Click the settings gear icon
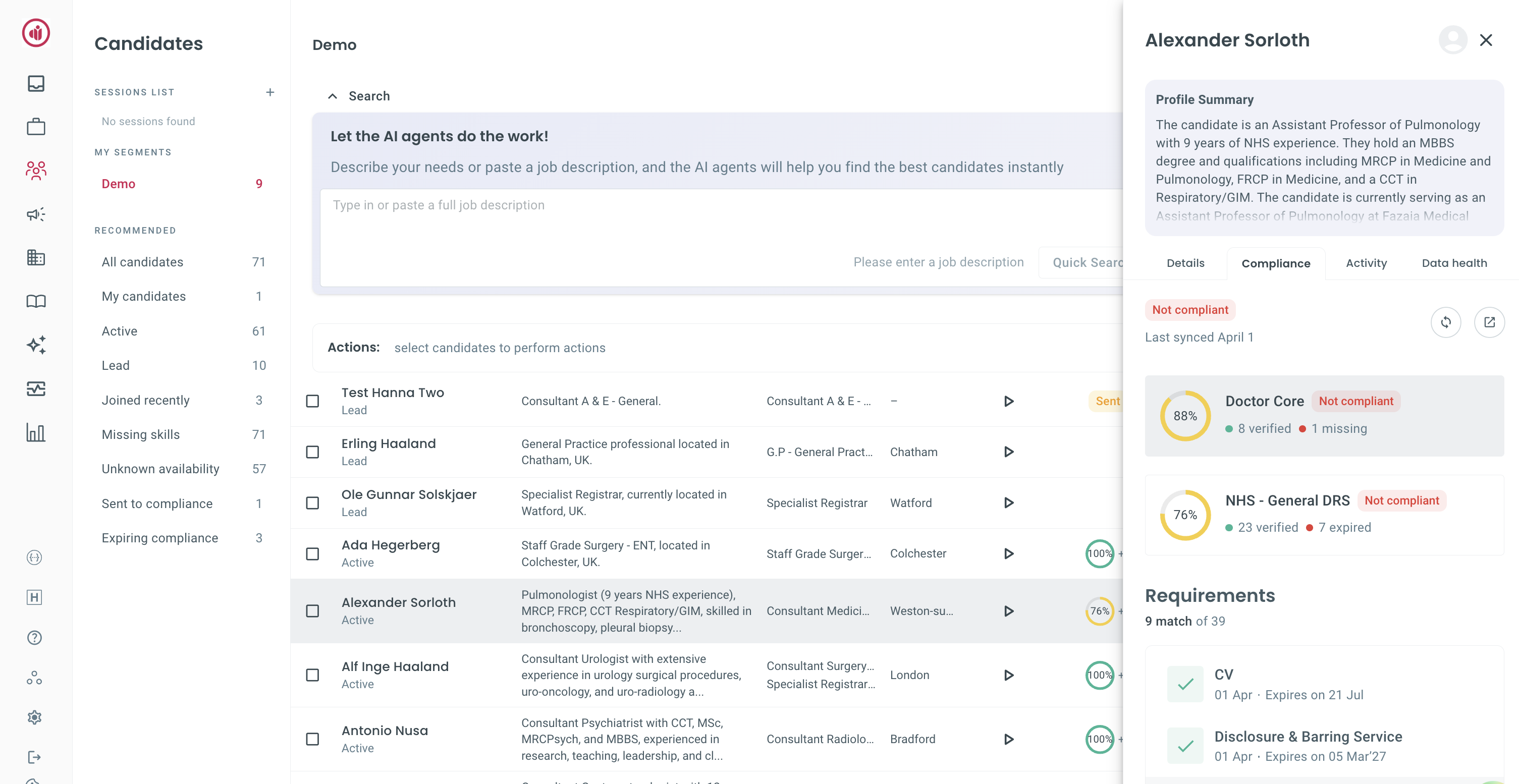This screenshot has width=1519, height=784. coord(34,717)
